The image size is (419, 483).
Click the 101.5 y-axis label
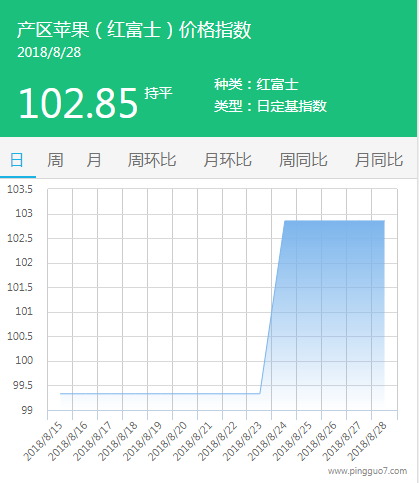(x=20, y=287)
